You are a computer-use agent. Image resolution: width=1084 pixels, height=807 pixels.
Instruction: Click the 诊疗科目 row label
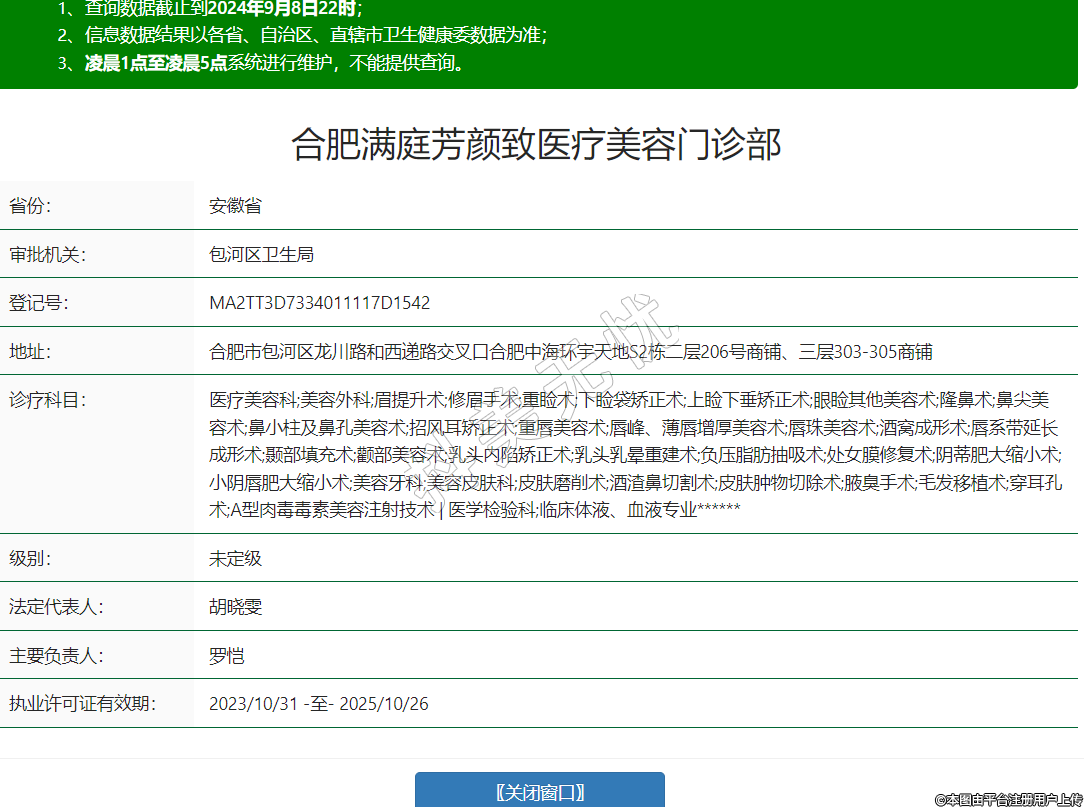pos(47,400)
